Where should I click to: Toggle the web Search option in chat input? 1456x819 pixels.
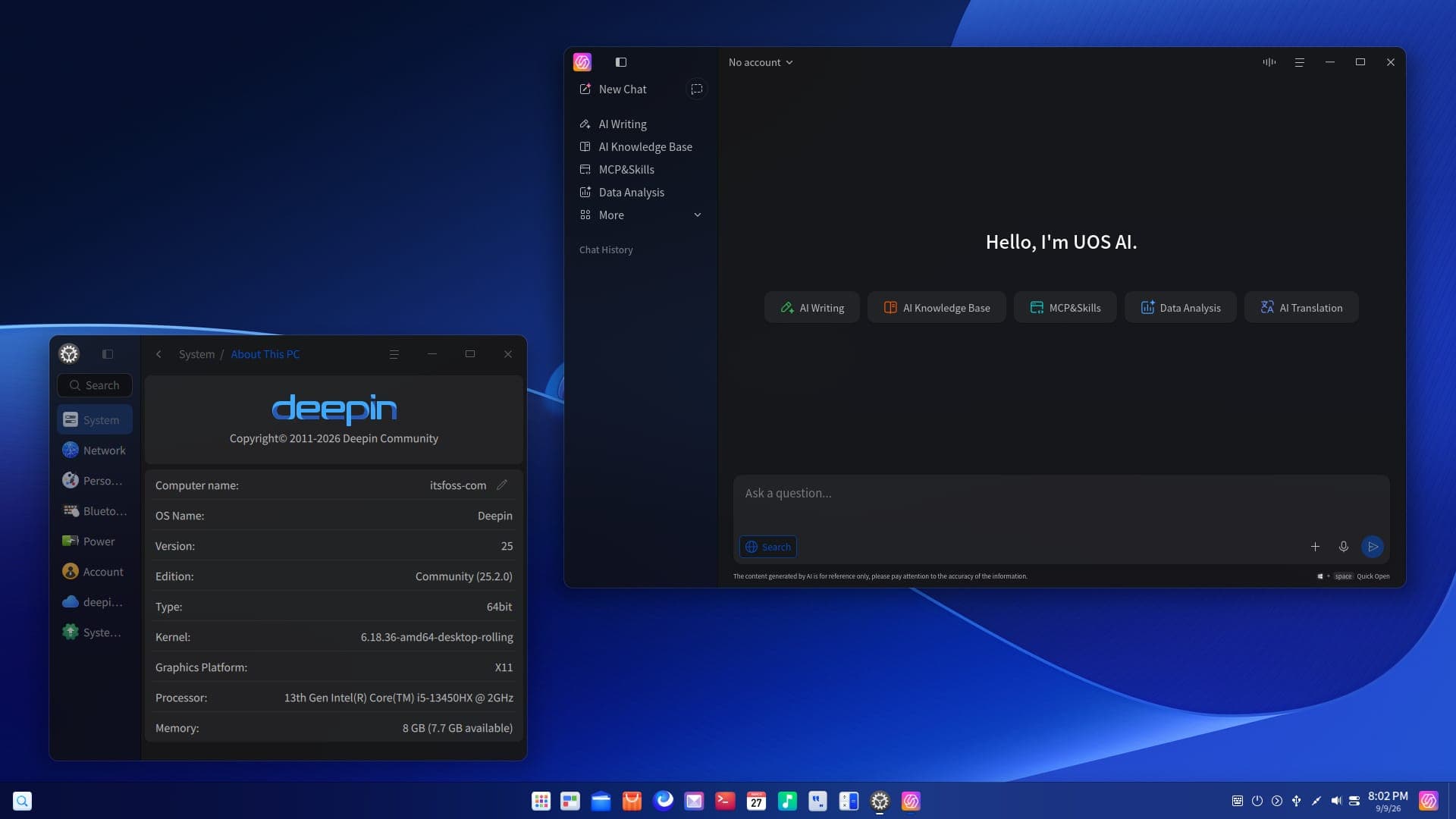[x=768, y=547]
